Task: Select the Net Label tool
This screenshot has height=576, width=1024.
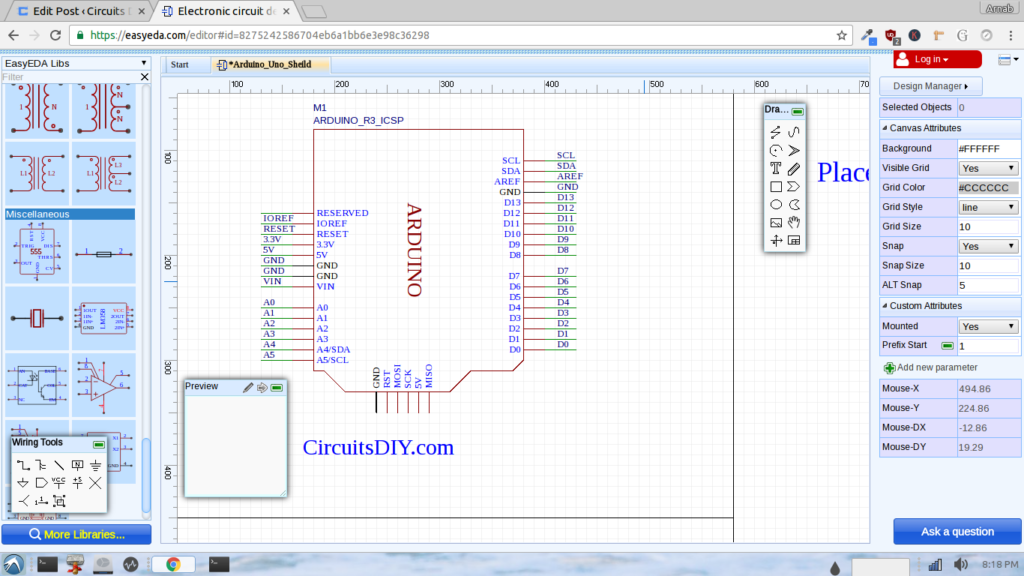Action: [77, 465]
